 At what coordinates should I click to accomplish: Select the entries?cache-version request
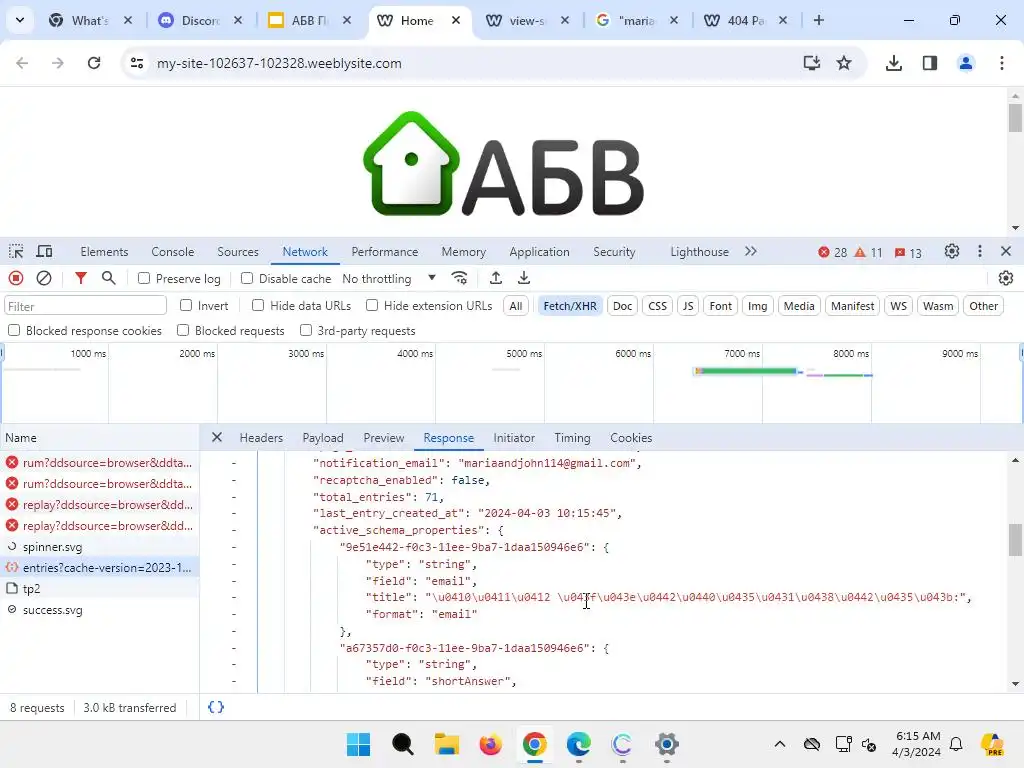99,568
